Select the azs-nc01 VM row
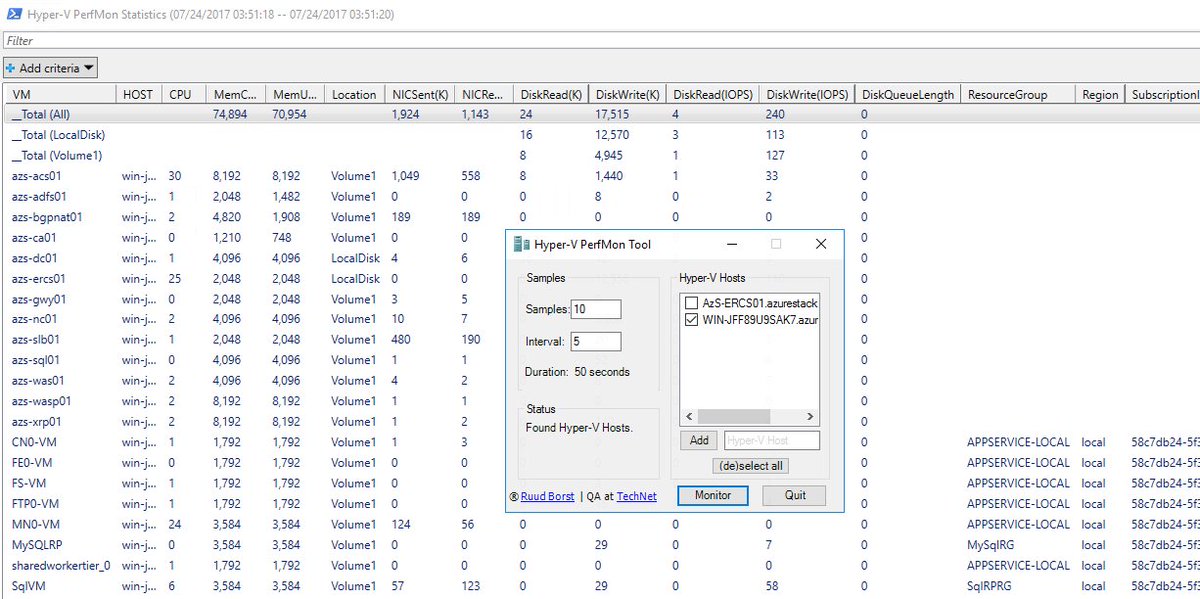This screenshot has width=1200, height=599. (x=600, y=319)
